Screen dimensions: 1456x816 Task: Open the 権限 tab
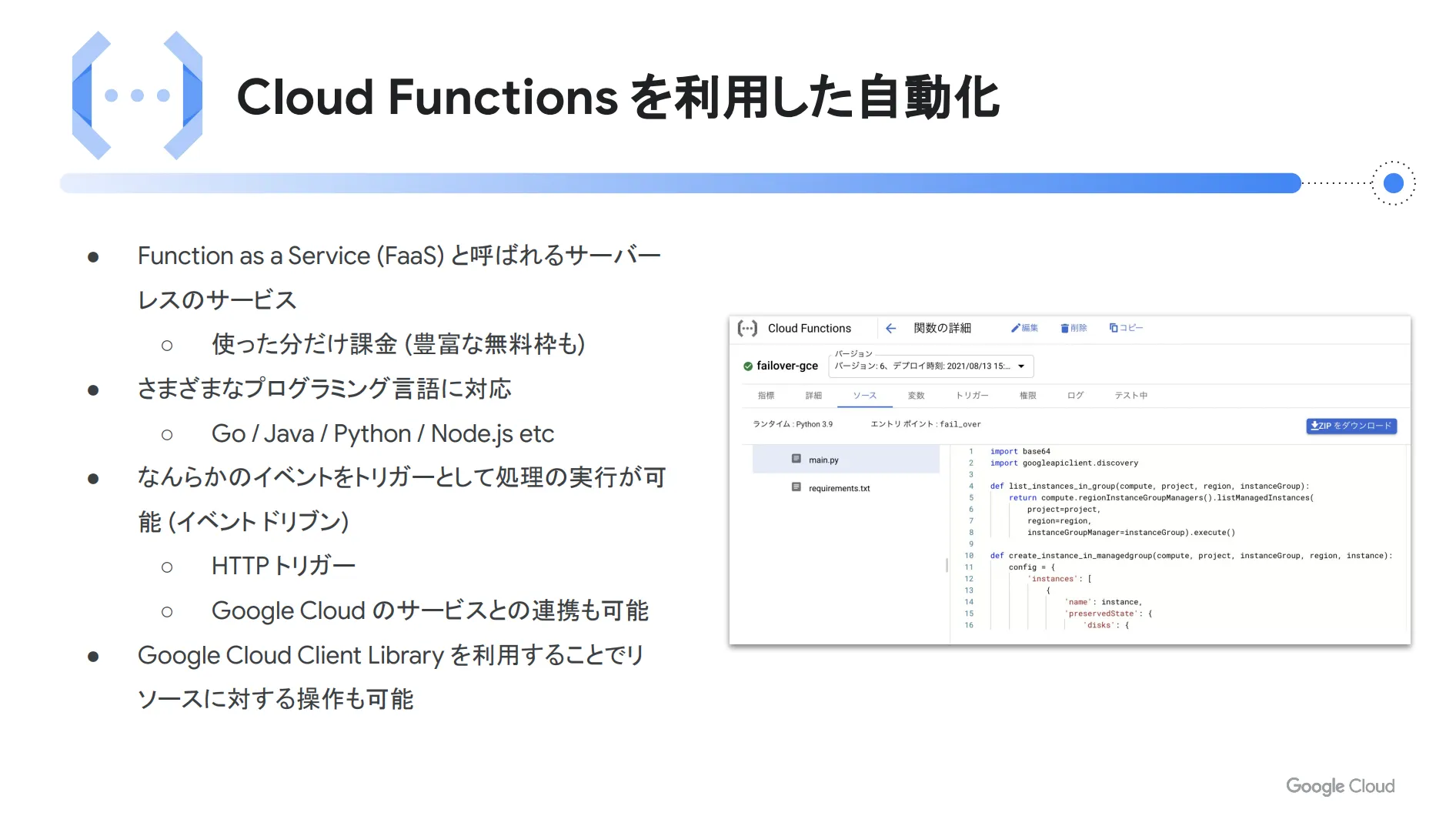pyautogui.click(x=1027, y=396)
